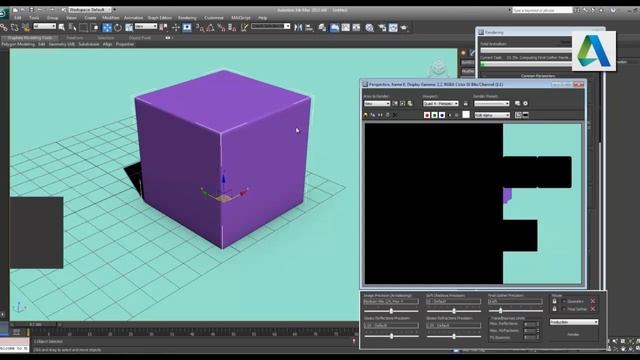Toggle Percent Snap in main toolbar
Viewport: 640px width, 360px height.
tap(221, 27)
